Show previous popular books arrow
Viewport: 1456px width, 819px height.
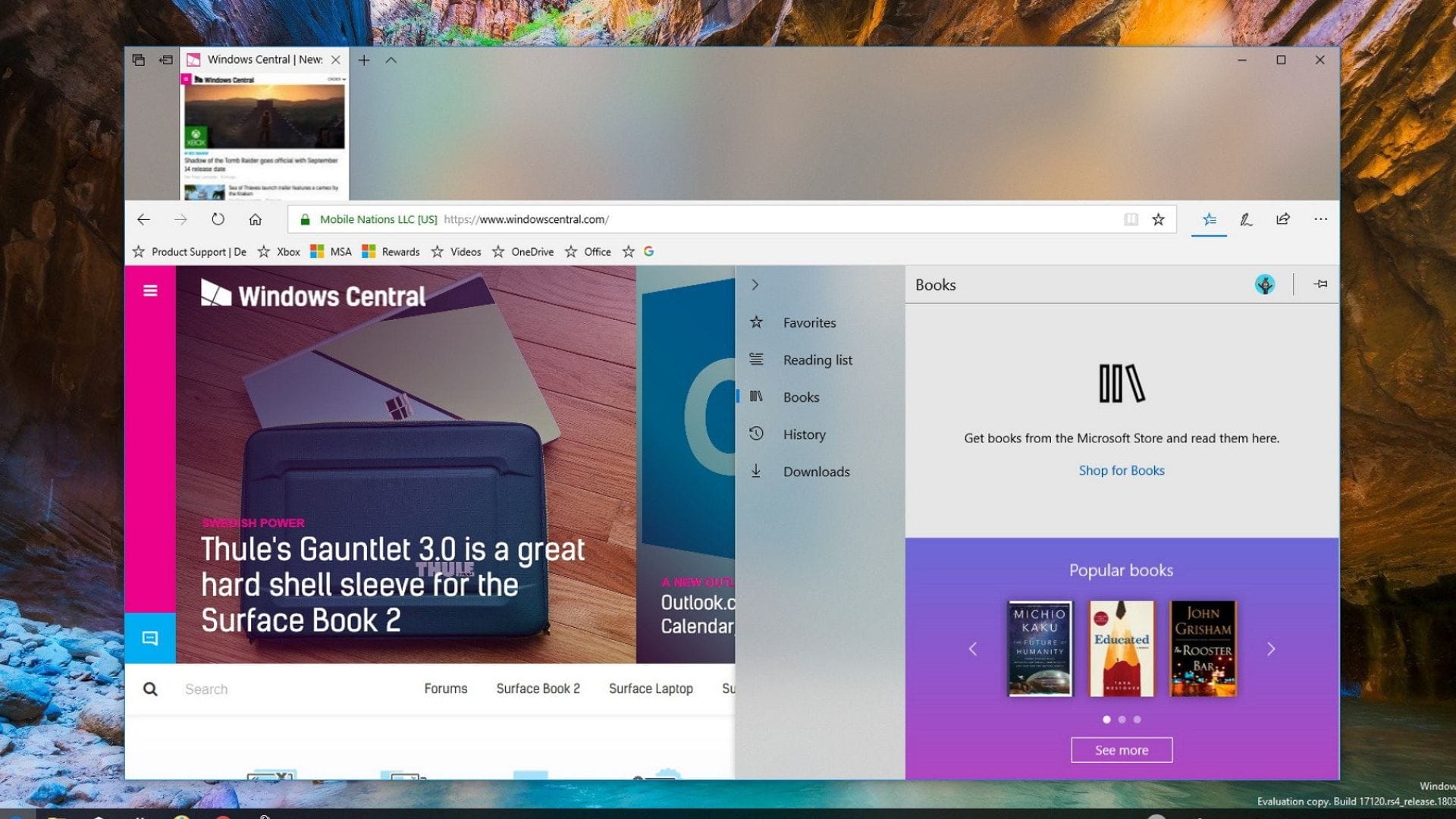973,649
